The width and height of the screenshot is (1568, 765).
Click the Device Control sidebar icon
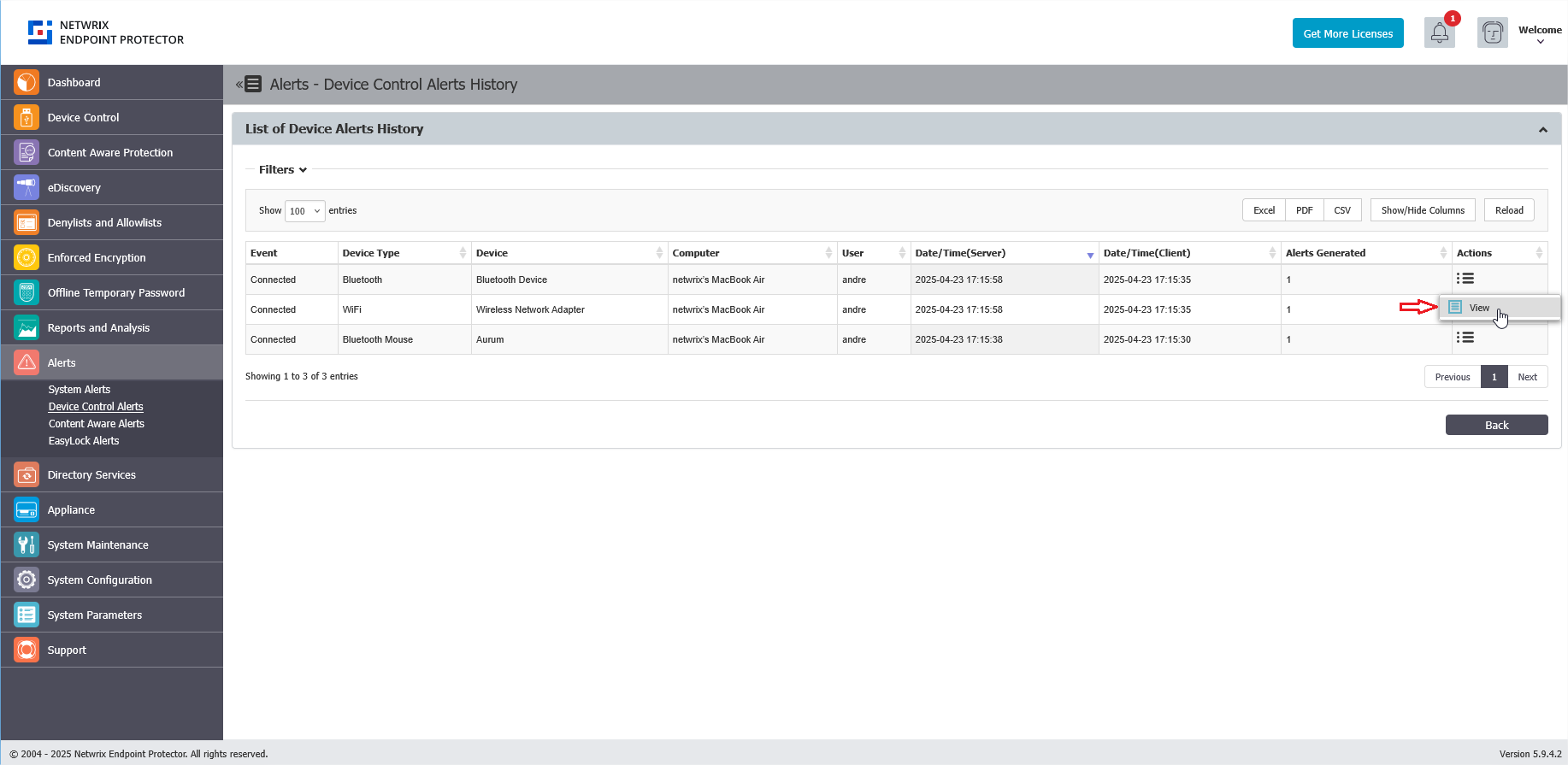coord(27,117)
